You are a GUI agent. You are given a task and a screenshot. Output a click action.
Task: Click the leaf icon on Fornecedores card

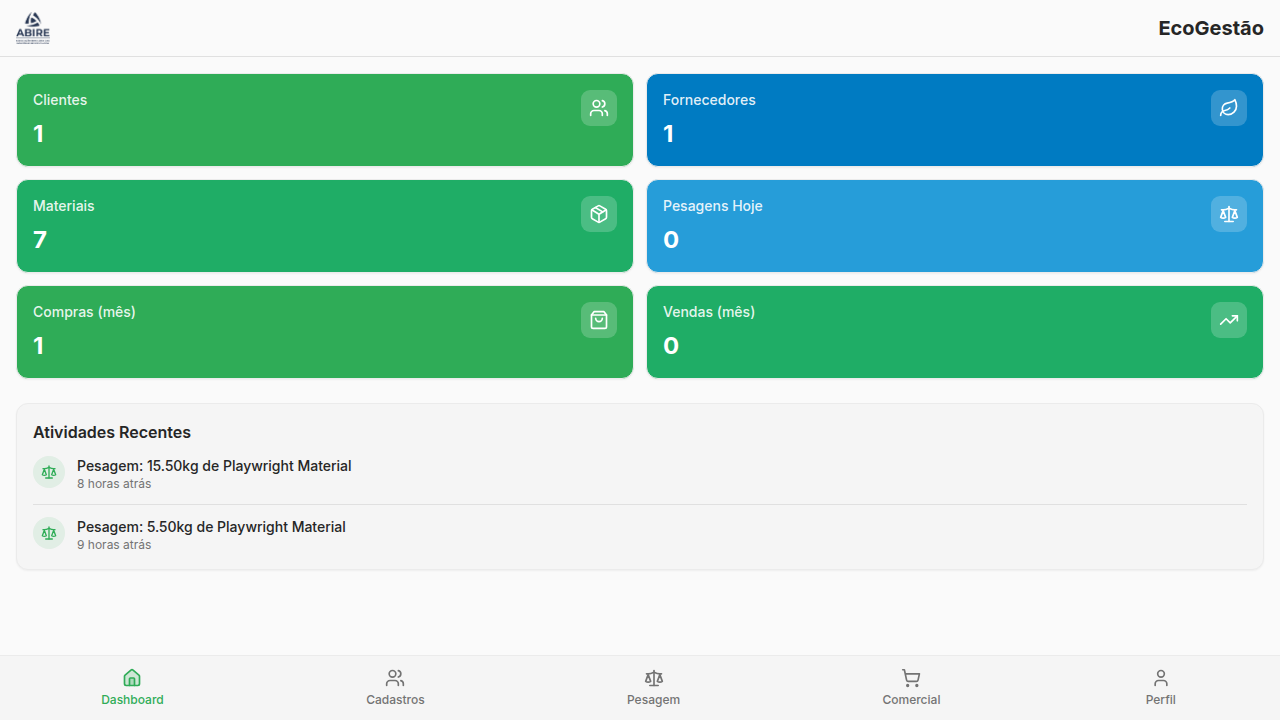(1228, 108)
